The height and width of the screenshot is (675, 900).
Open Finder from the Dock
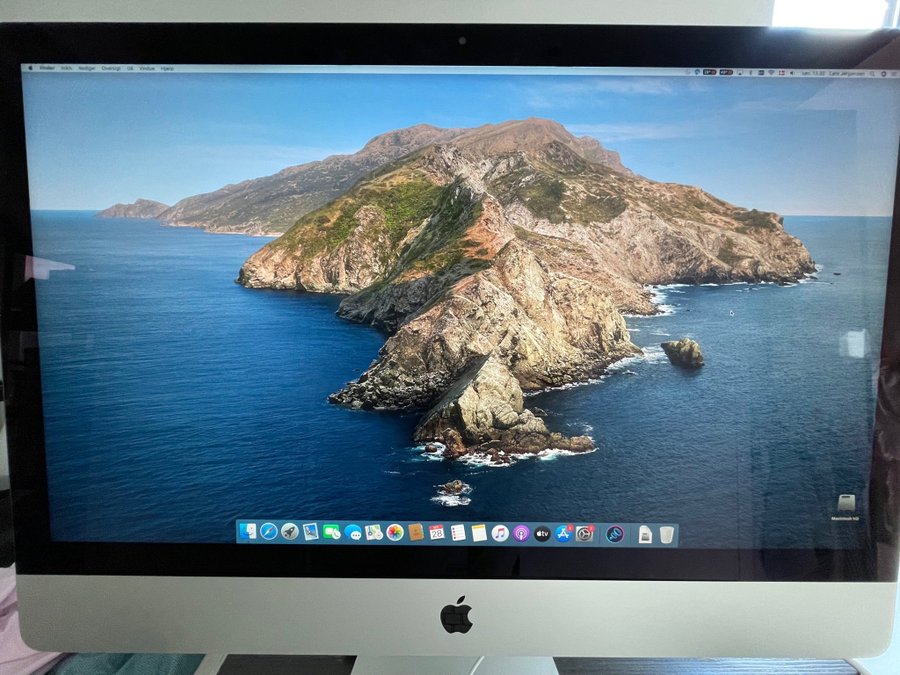pyautogui.click(x=247, y=532)
